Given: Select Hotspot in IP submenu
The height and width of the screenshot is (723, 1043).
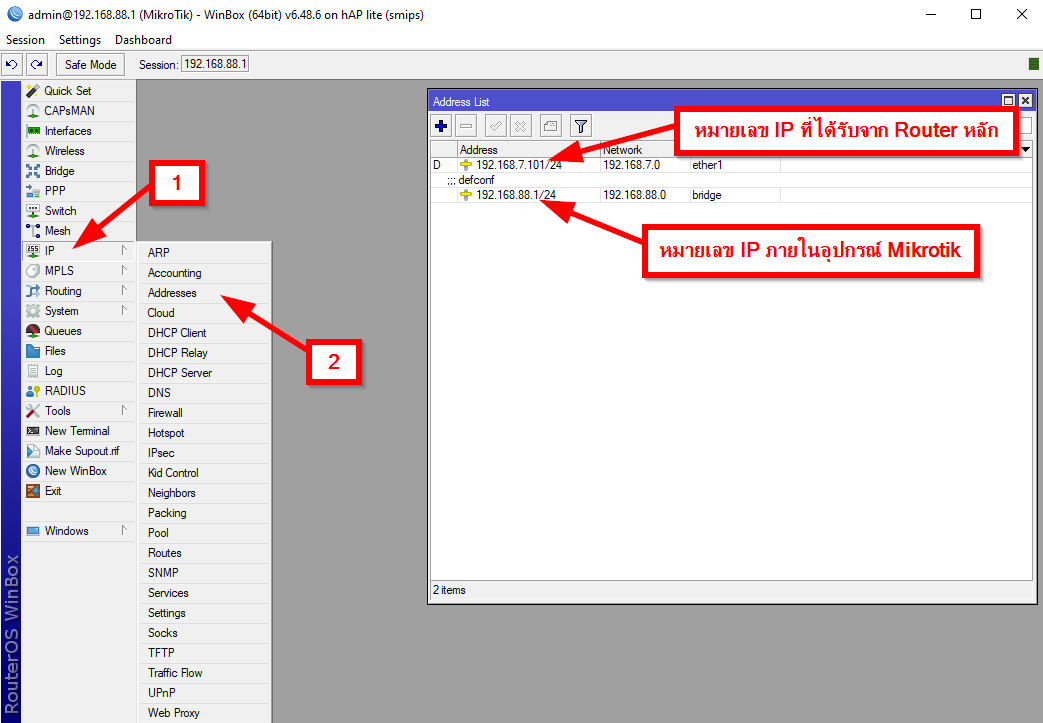Looking at the screenshot, I should [204, 432].
